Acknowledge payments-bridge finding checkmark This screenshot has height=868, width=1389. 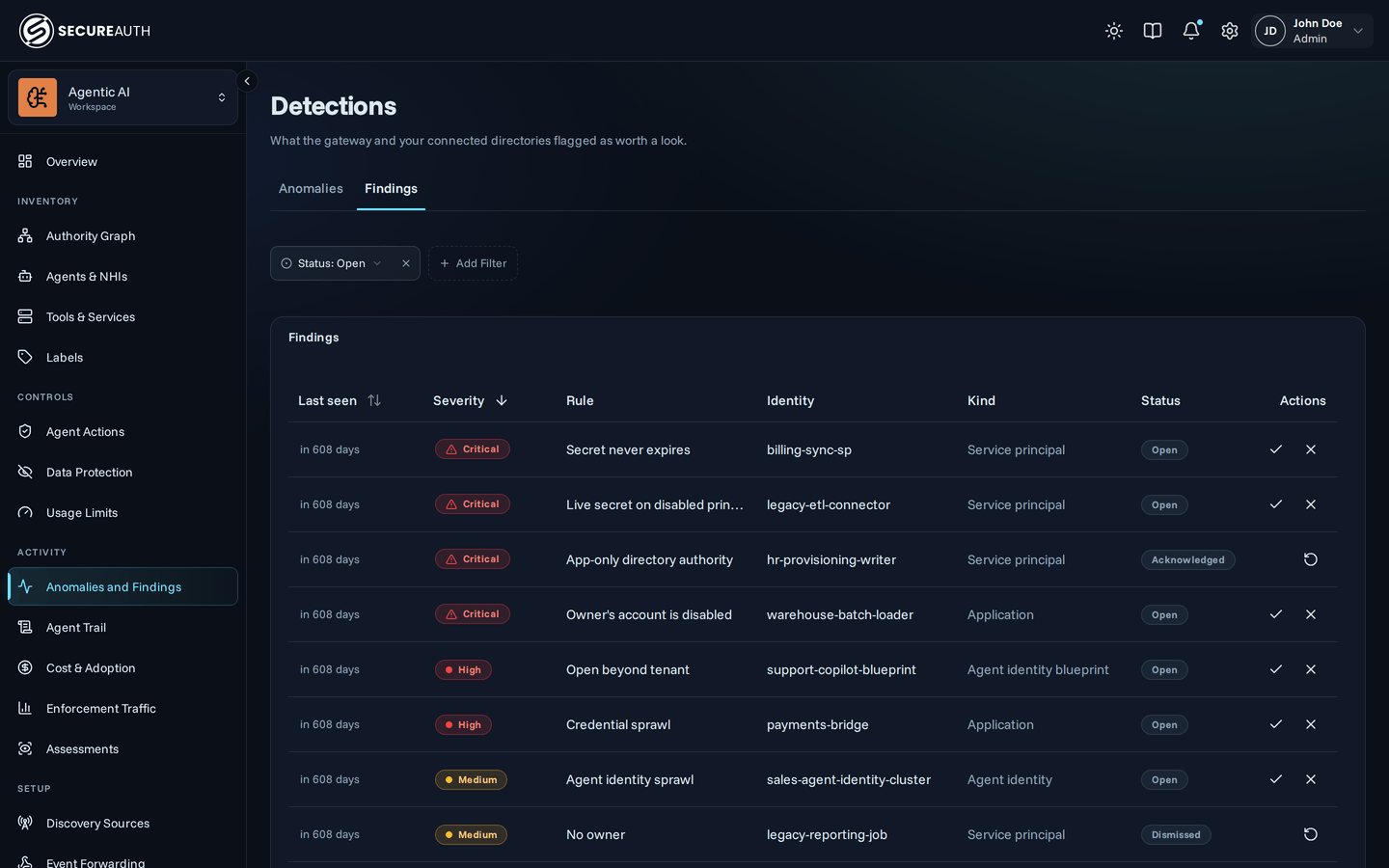[1276, 724]
